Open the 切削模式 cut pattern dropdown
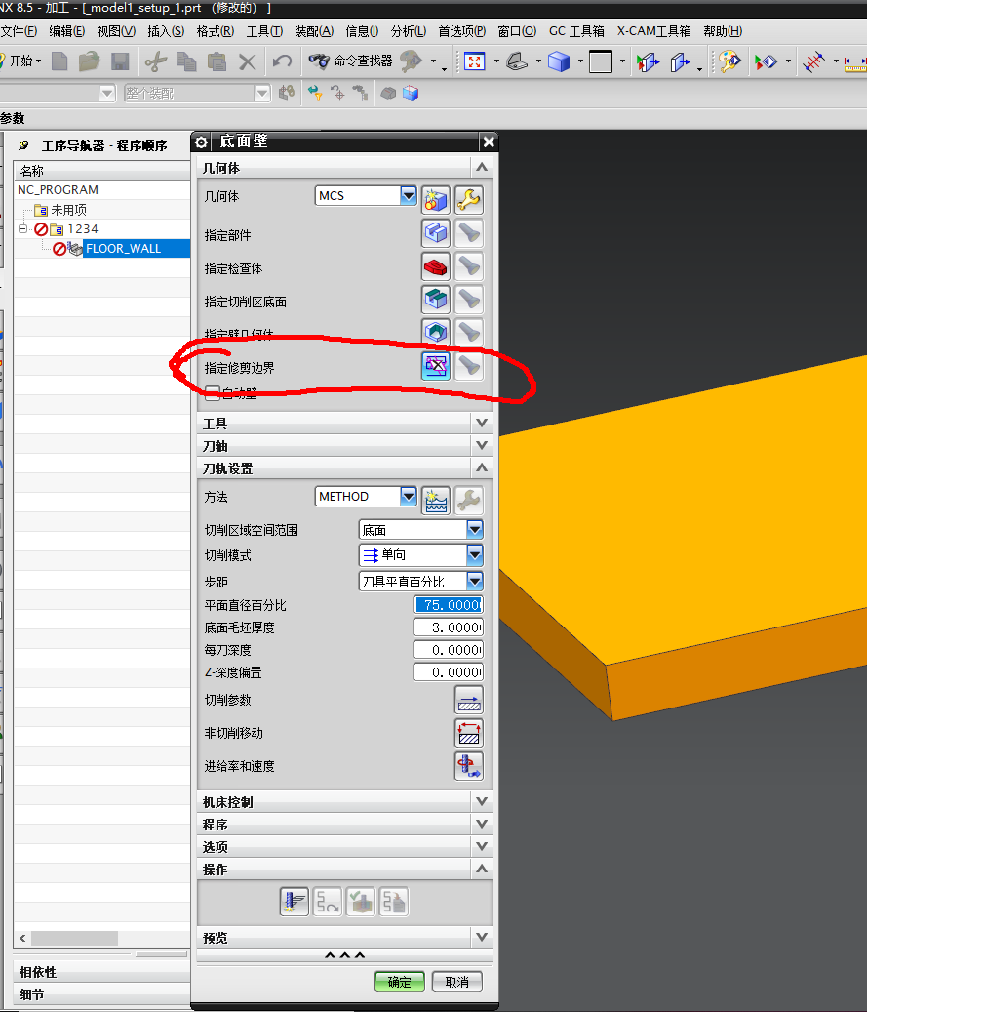The image size is (998, 1012). coord(475,555)
